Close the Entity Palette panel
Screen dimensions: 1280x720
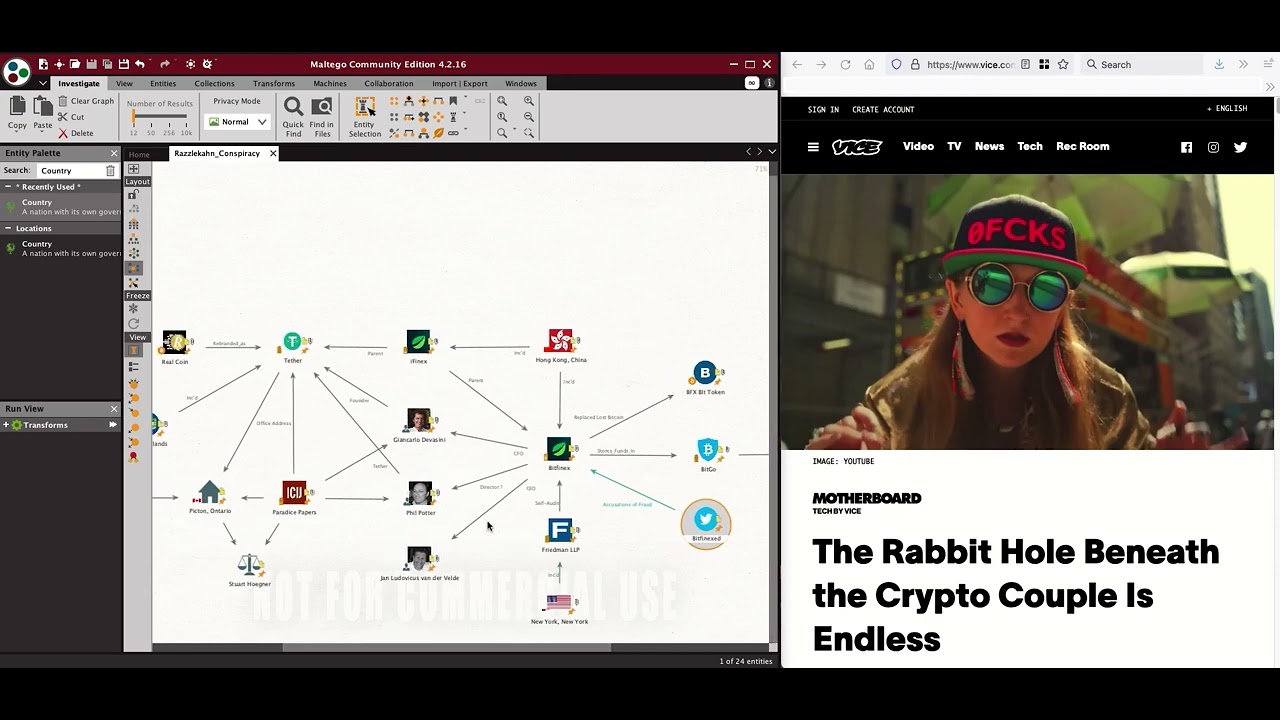click(x=114, y=153)
